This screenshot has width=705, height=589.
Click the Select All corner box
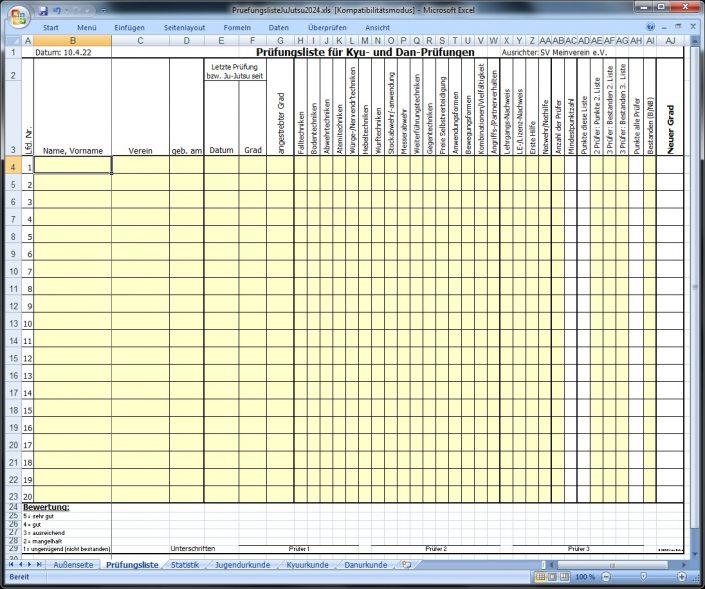pyautogui.click(x=12, y=40)
